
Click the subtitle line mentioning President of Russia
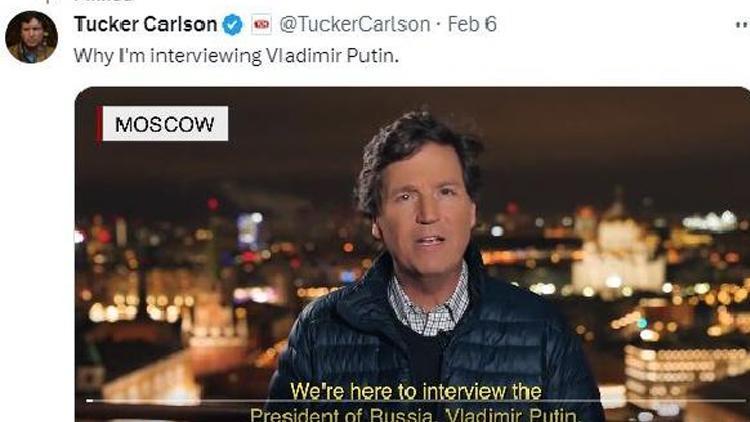(x=415, y=414)
